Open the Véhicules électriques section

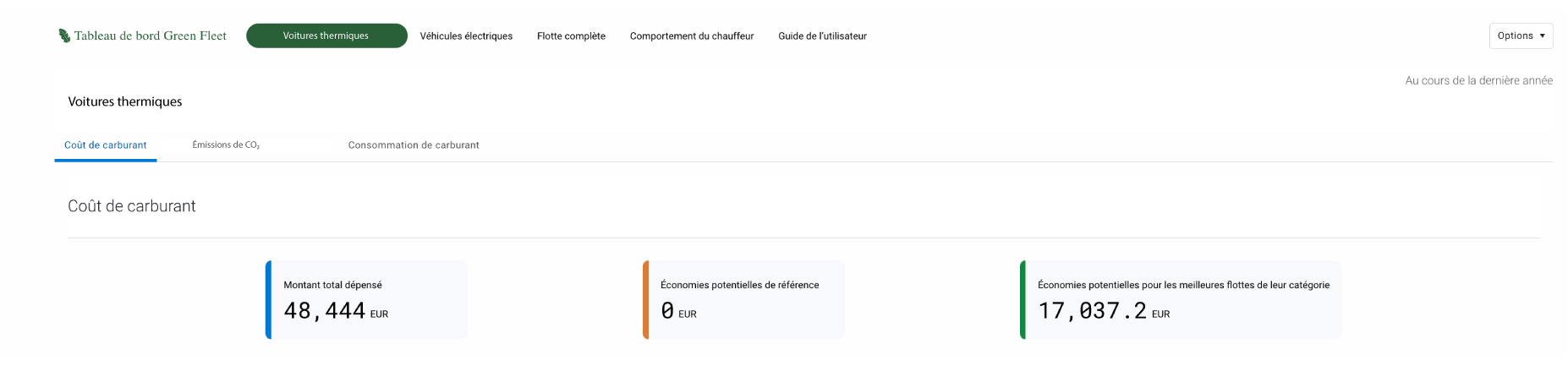tap(466, 36)
